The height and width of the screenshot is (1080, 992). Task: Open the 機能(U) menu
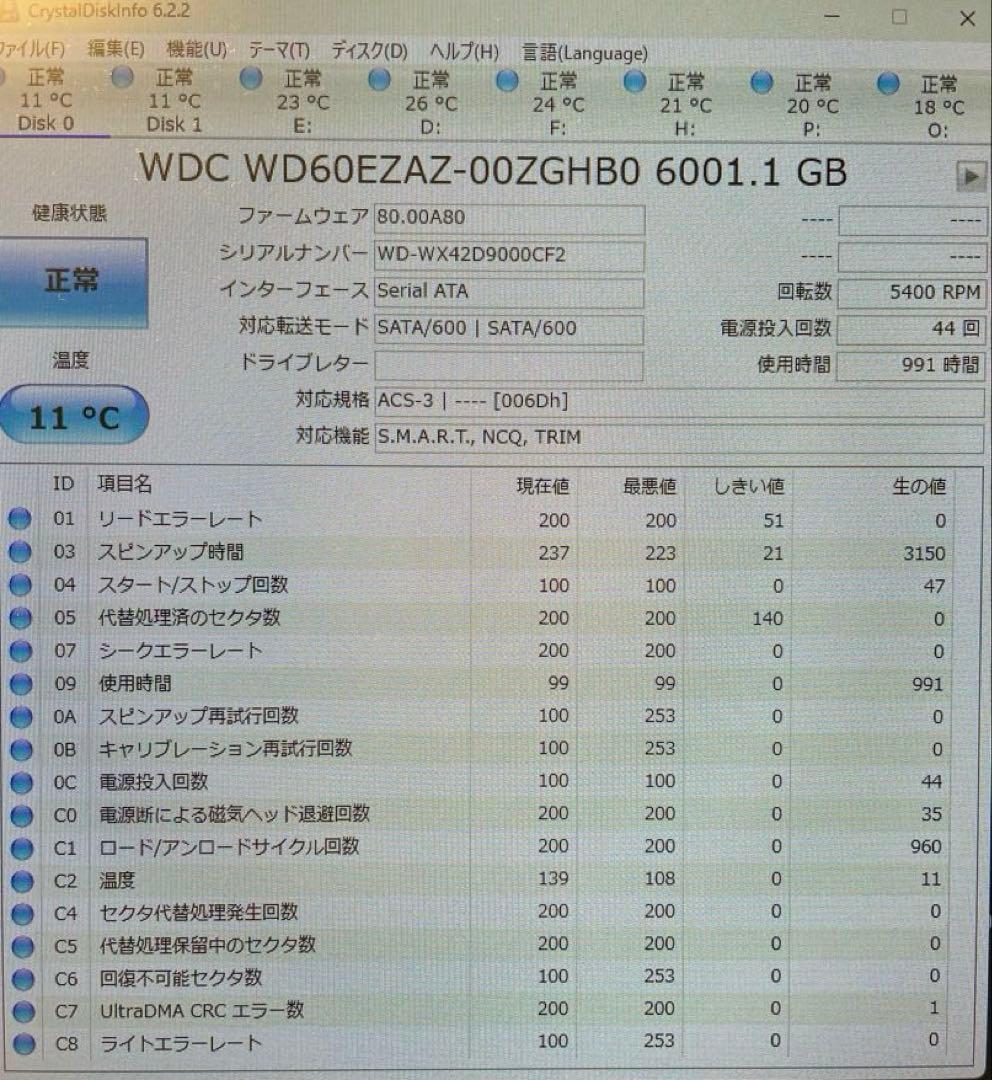click(197, 50)
